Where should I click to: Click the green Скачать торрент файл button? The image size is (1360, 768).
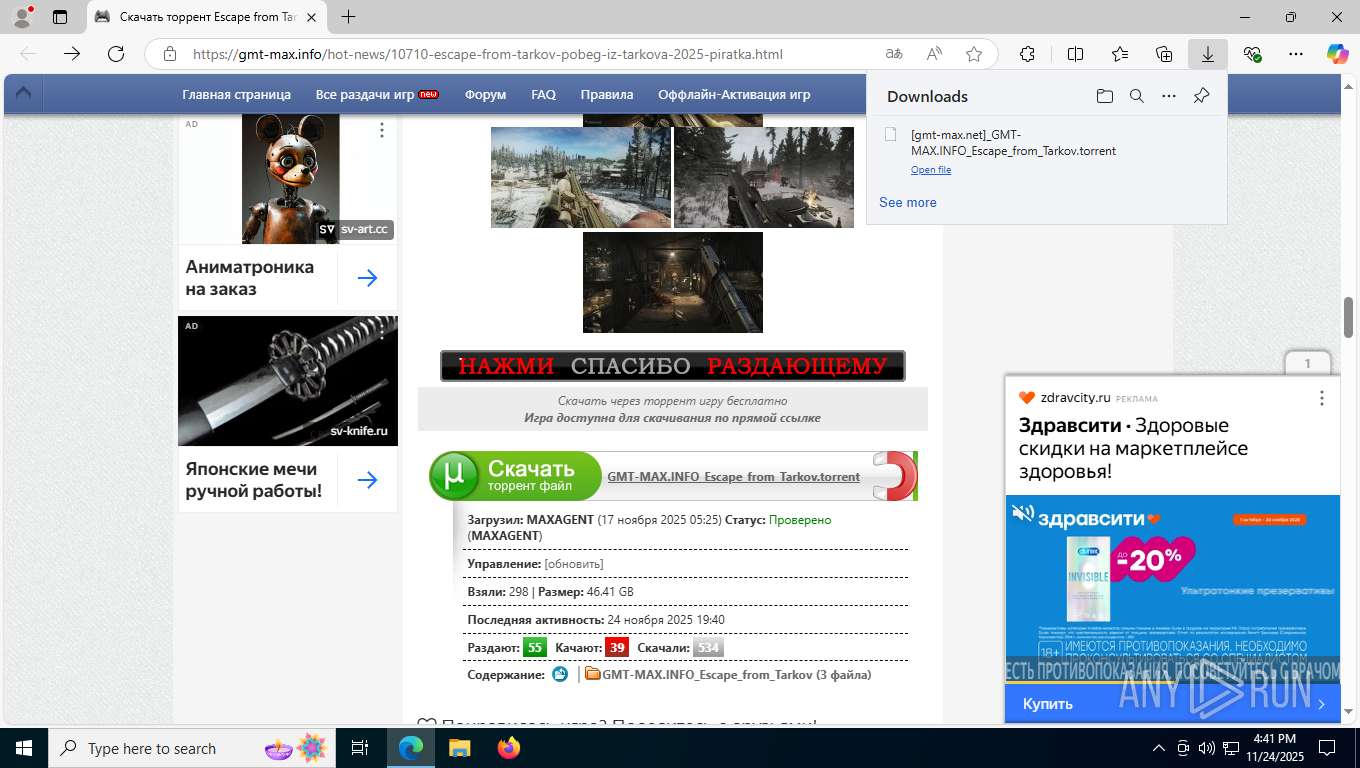click(516, 476)
